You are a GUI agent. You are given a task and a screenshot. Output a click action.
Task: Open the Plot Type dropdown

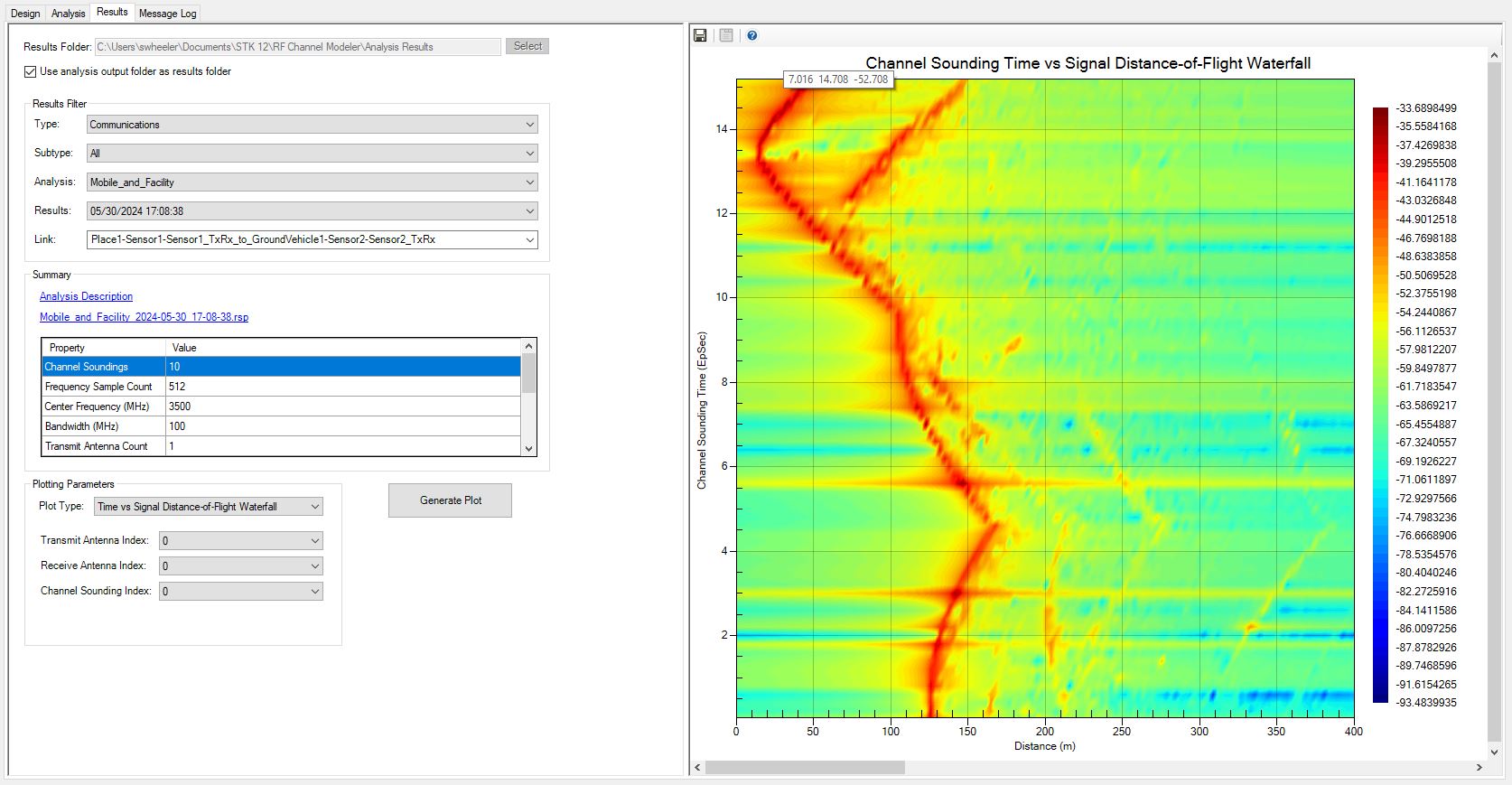[209, 507]
